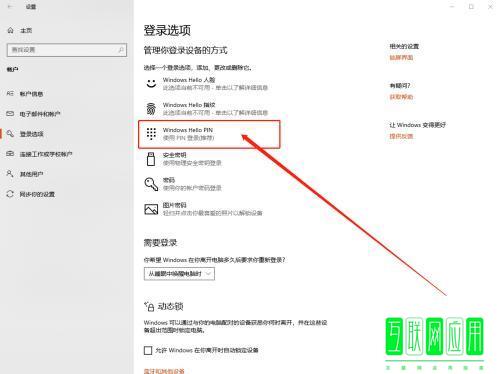This screenshot has width=500, height=374.
Task: Click the search magnifier icon in the settings search box
Action: 121,50
